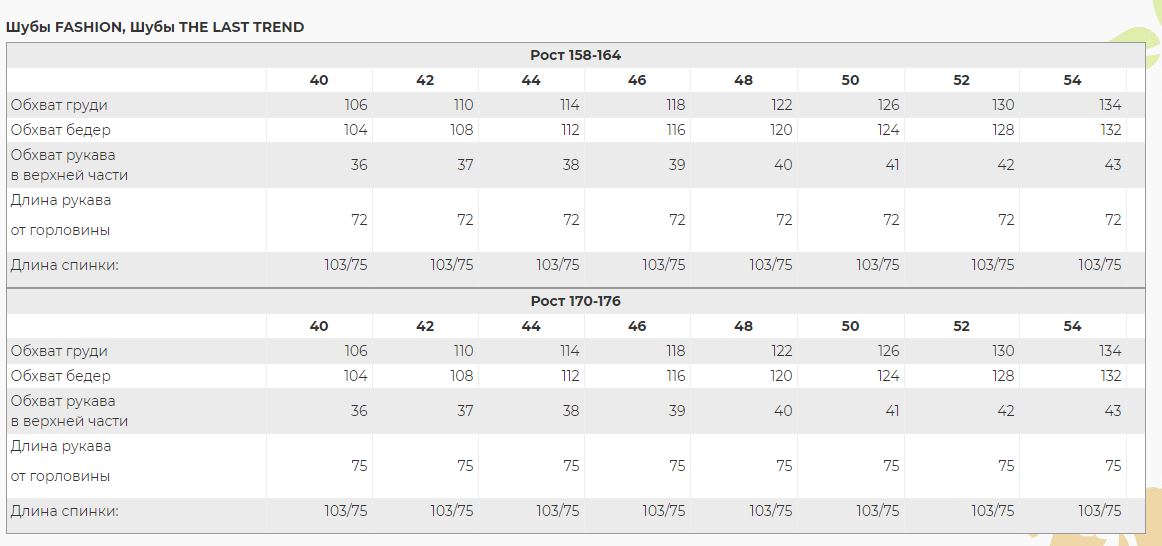
Task: Select hip value 132 in first table
Action: click(x=1111, y=130)
